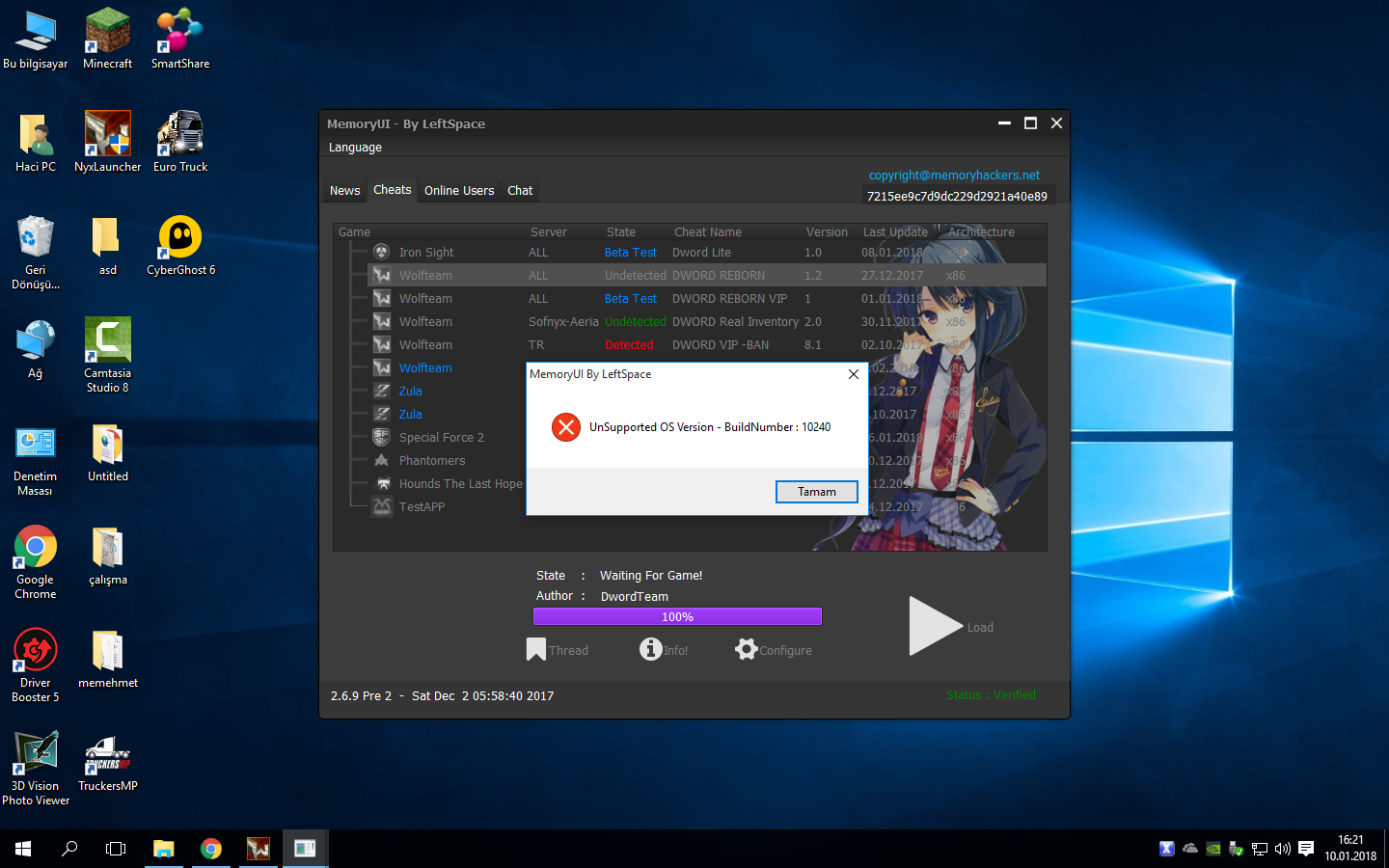Screen dimensions: 1389x868
Task: Open the Ağ network icon
Action: click(x=36, y=350)
